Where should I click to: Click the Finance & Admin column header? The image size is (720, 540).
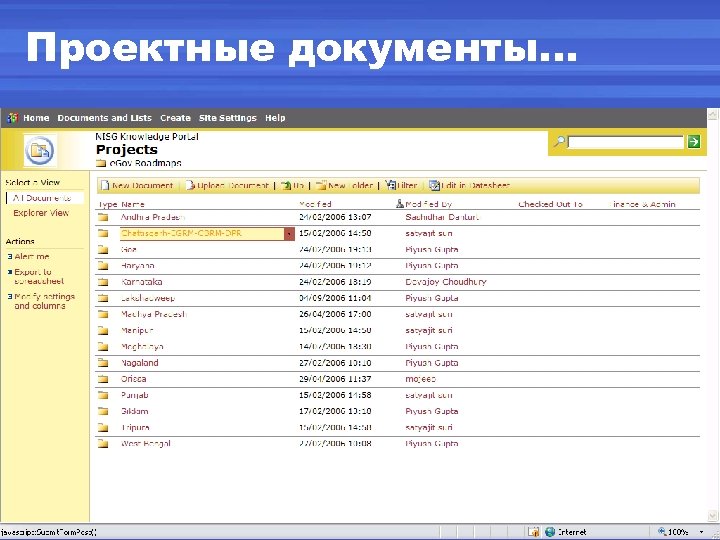(642, 204)
